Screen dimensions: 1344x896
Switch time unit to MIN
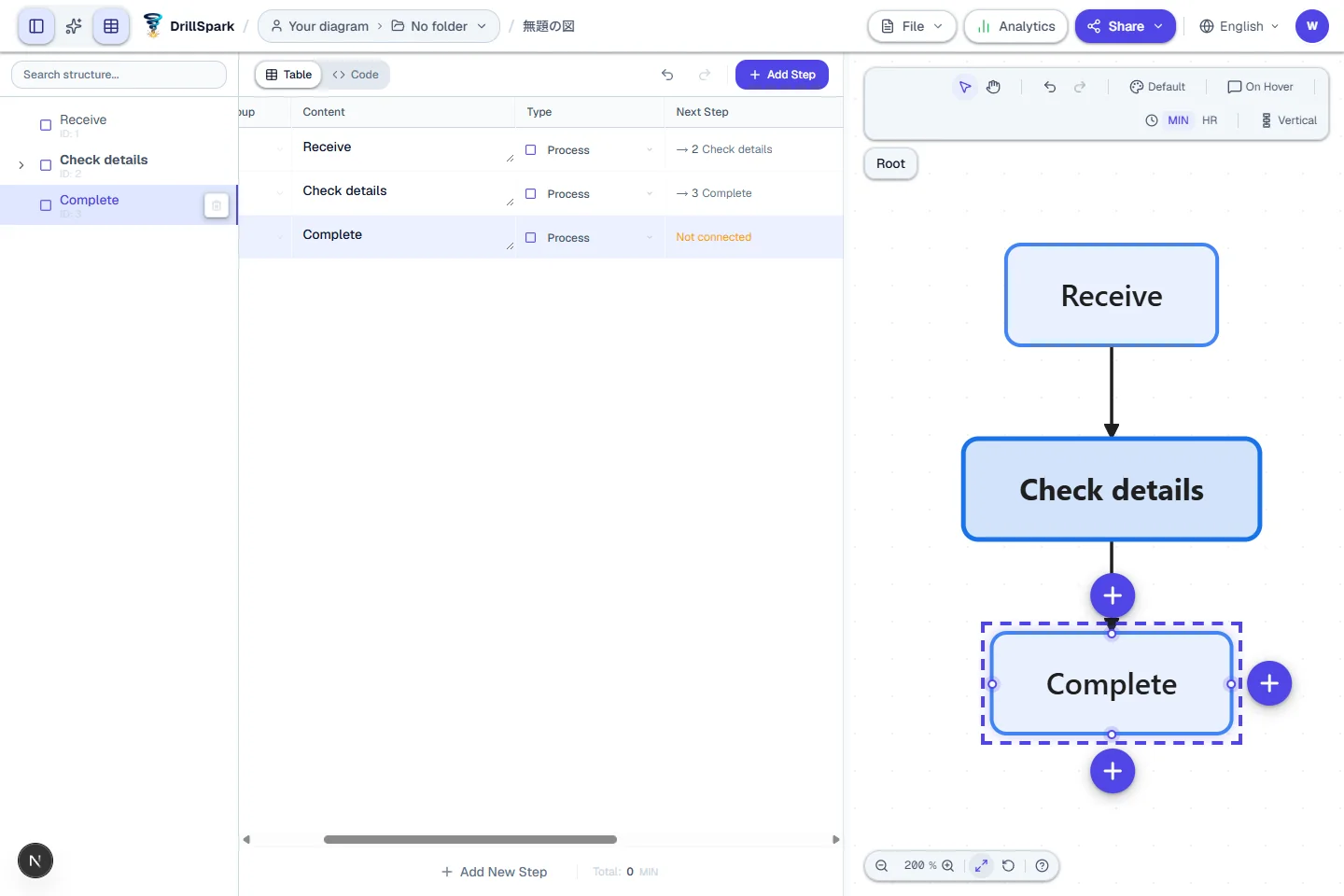point(1178,120)
